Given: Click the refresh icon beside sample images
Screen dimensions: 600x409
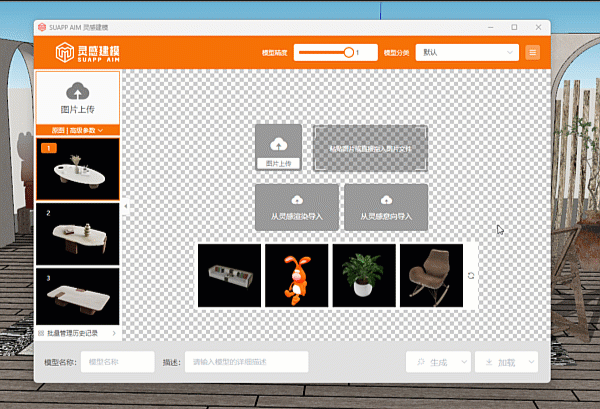Looking at the screenshot, I should pyautogui.click(x=471, y=276).
